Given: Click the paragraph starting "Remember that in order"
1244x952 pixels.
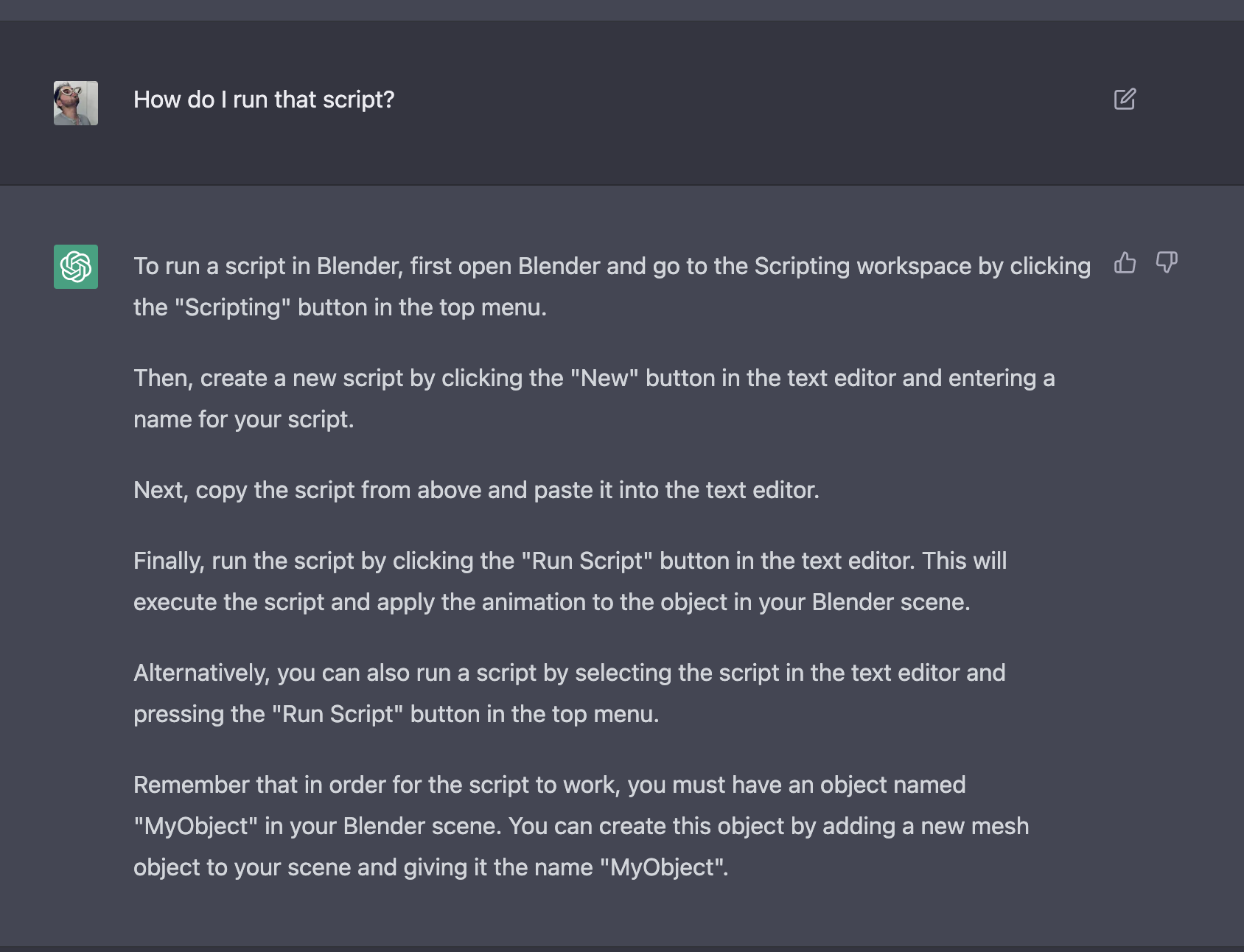Looking at the screenshot, I should click(x=581, y=826).
